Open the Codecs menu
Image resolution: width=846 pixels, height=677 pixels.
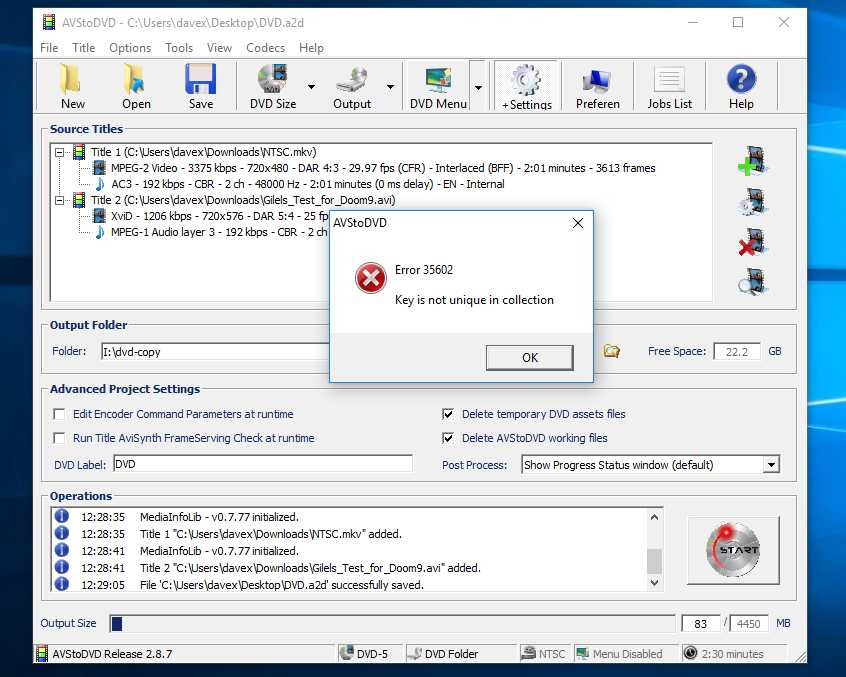[265, 48]
